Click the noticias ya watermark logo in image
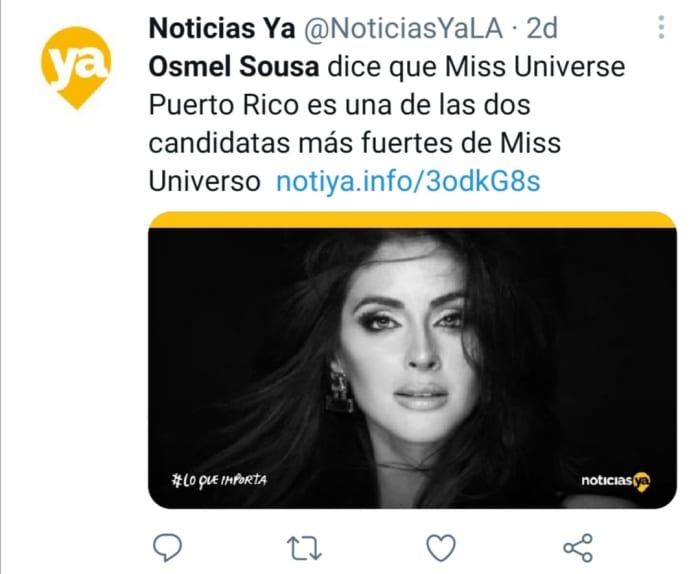The width and height of the screenshot is (700, 574). pos(616,481)
